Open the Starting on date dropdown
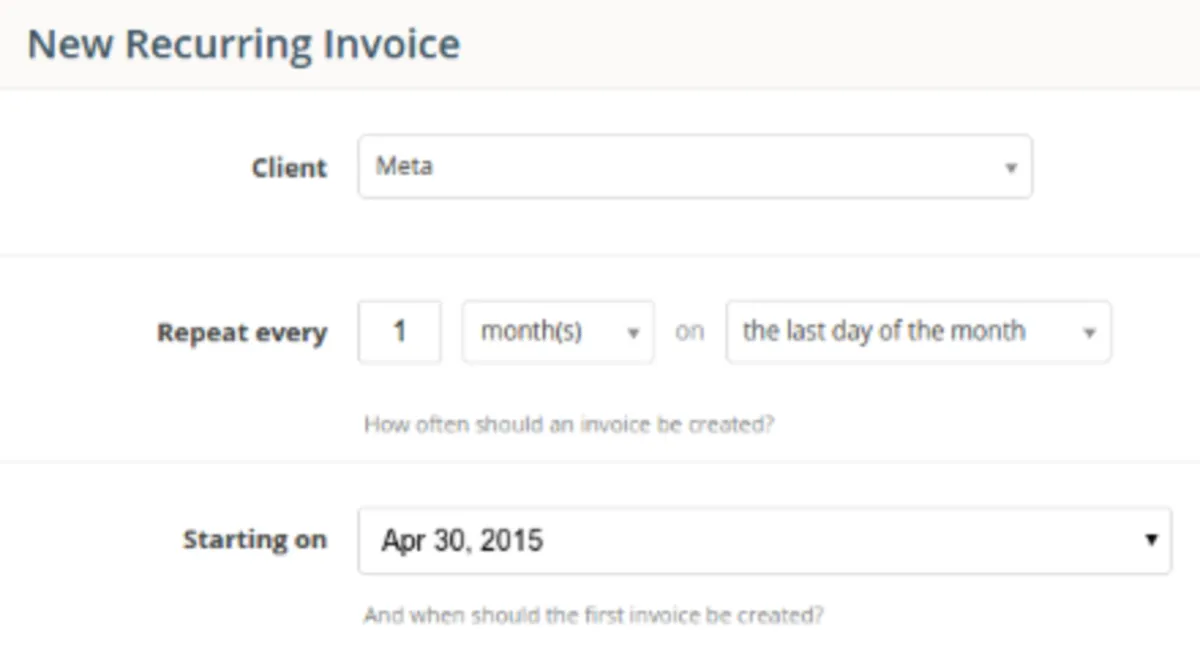Image resolution: width=1200 pixels, height=649 pixels. click(764, 541)
